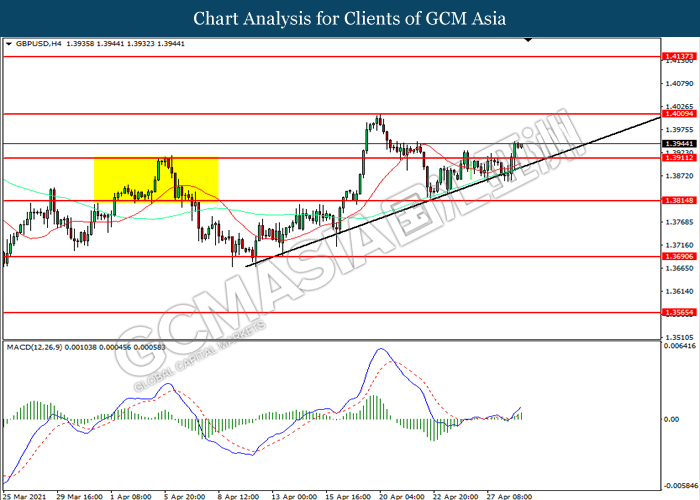Click the 20 Apr 04:00 time label
Viewport: 700px width, 500px height.
coord(402,496)
